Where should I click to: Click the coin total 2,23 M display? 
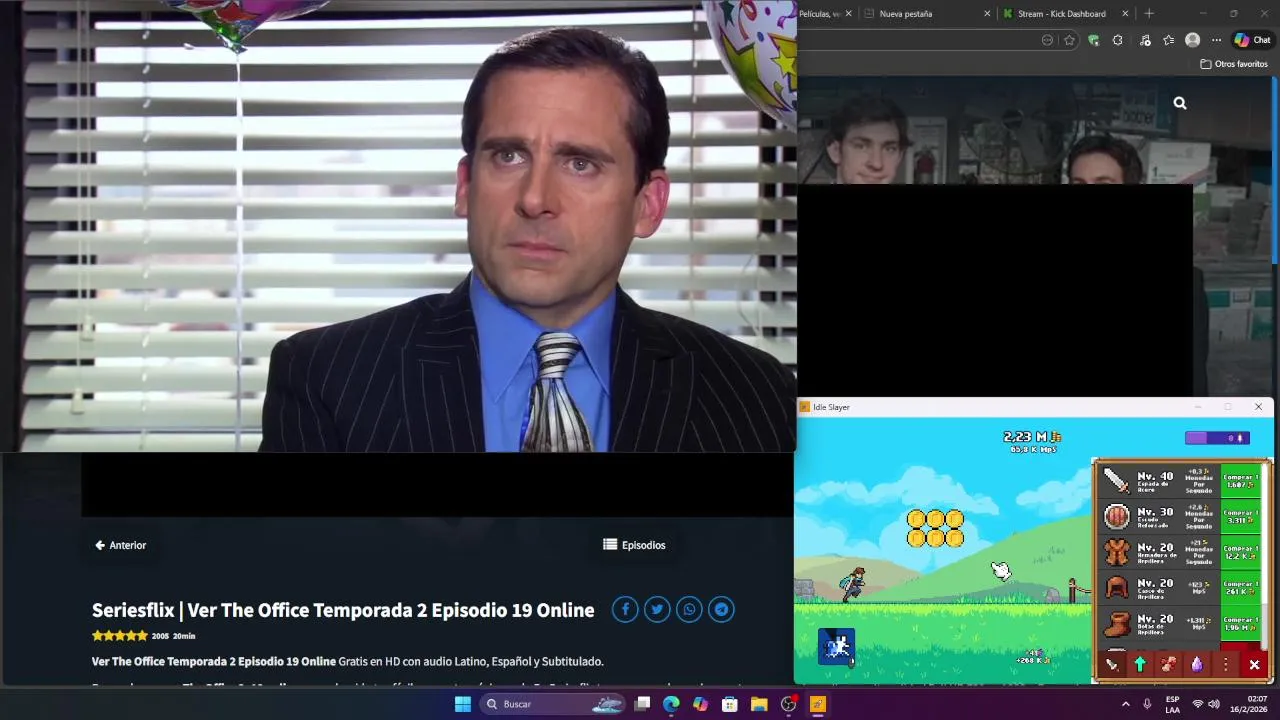[x=1032, y=437]
